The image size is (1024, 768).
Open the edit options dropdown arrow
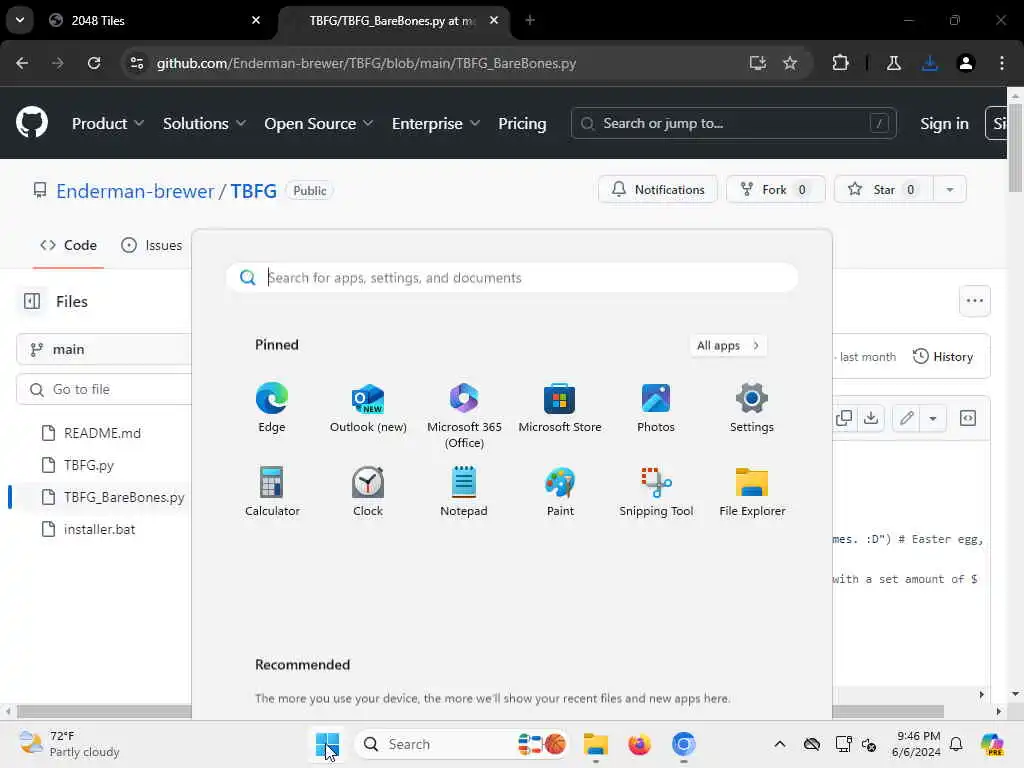[933, 418]
